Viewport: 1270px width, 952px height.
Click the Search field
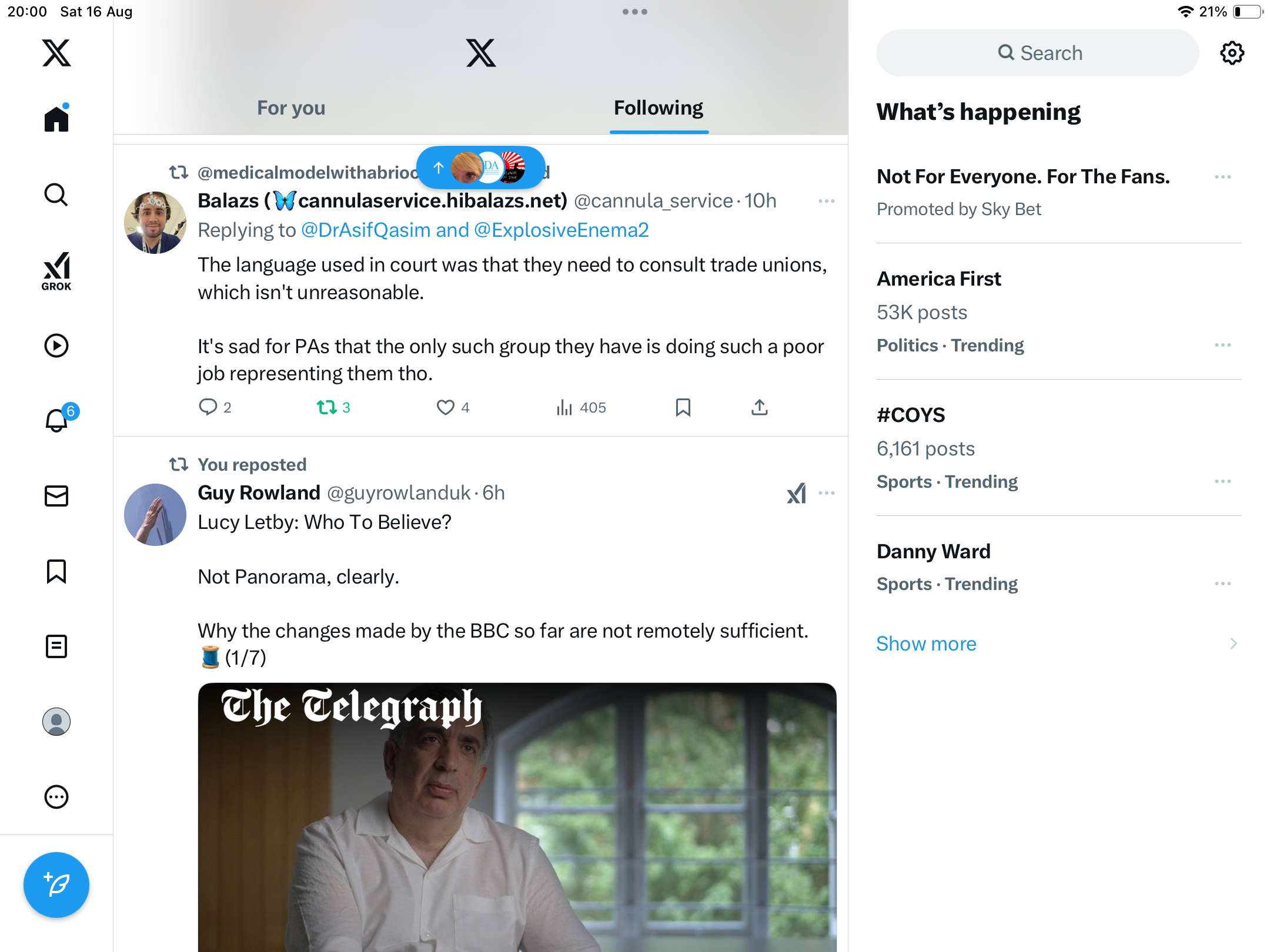(1038, 53)
